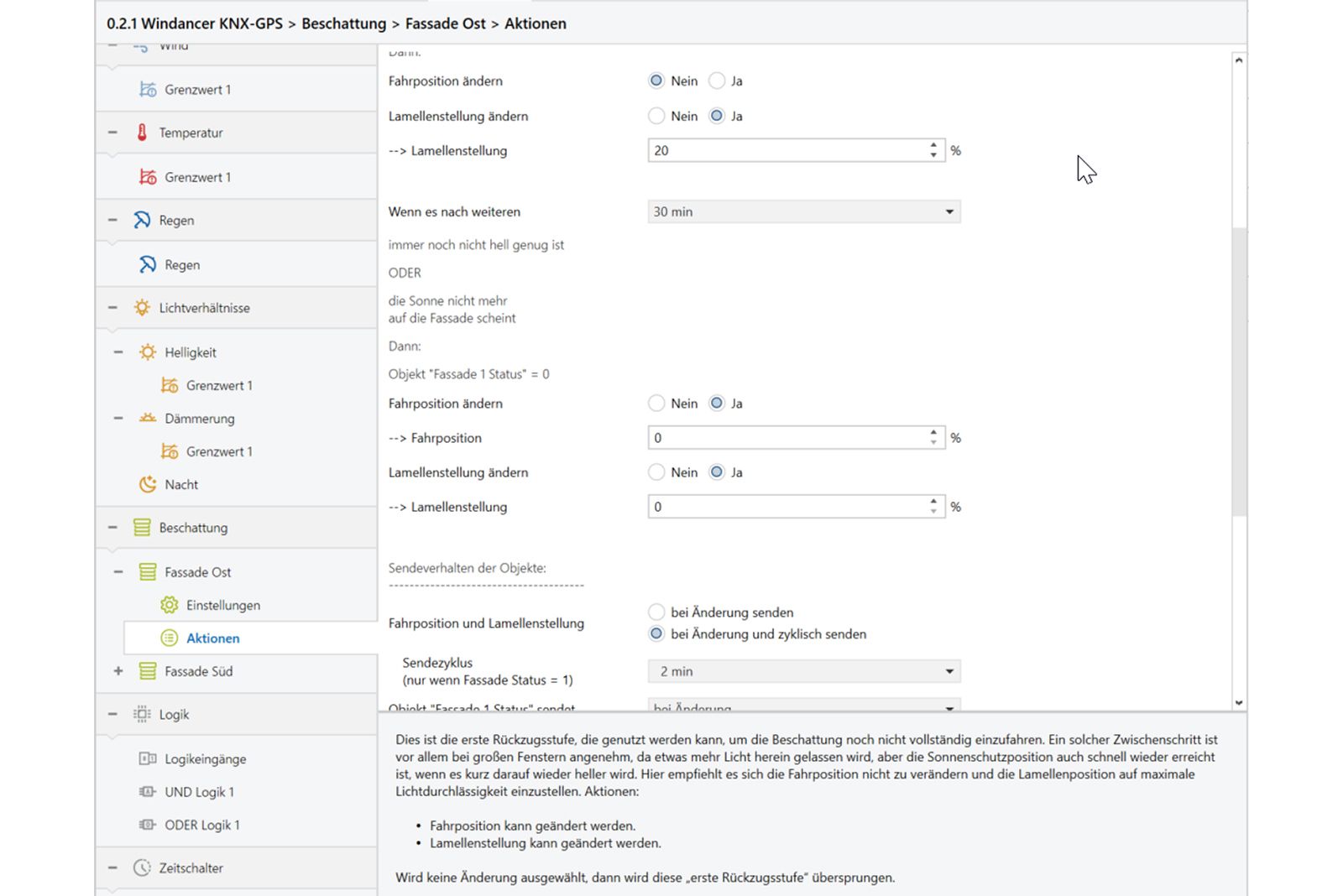Click the Grenzwert 1 icon under Dämmerung
The width and height of the screenshot is (1343, 896).
170,451
